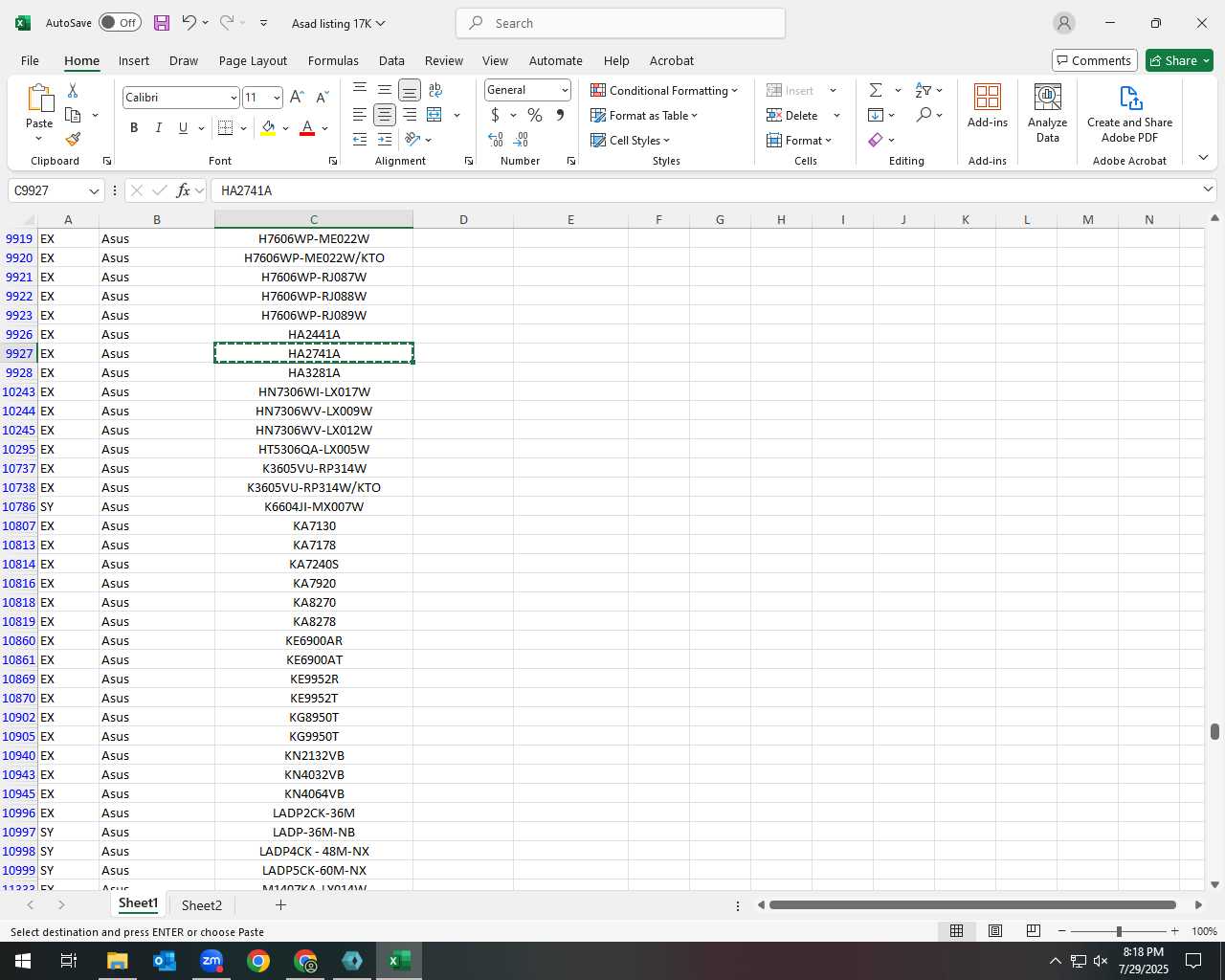
Task: Click the Decrease Indent icon
Action: coord(360,140)
